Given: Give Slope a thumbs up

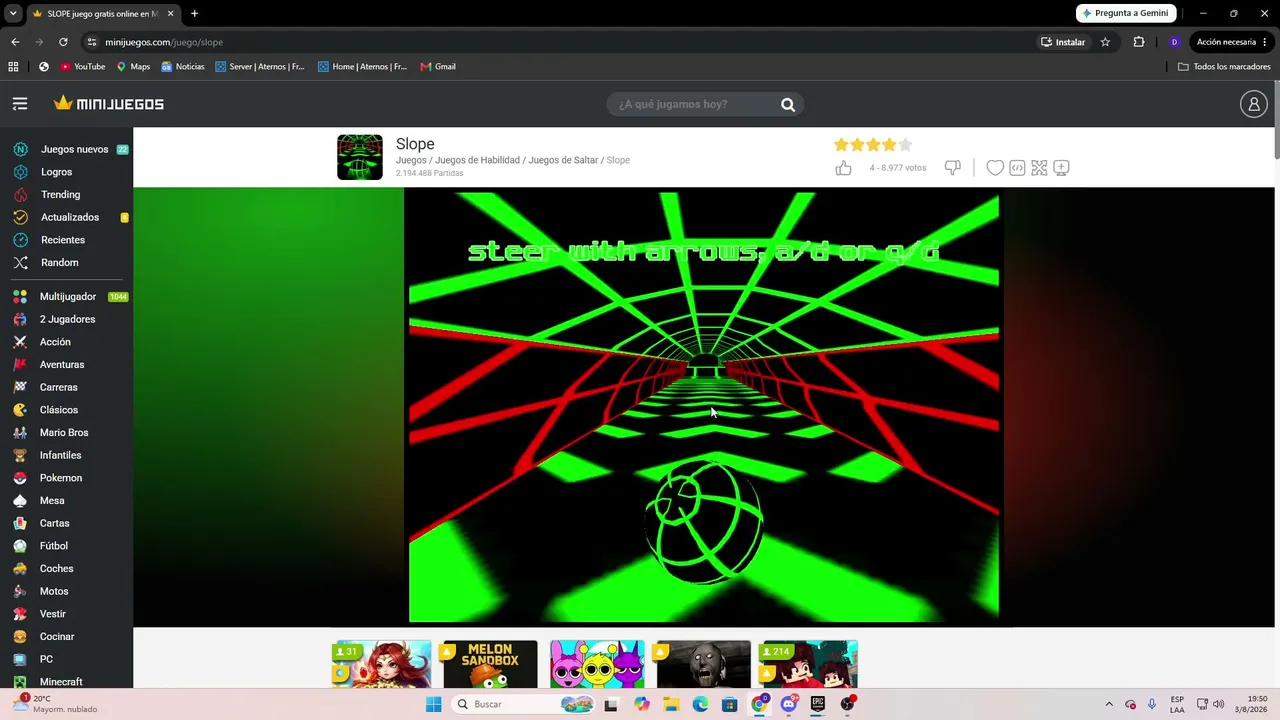Looking at the screenshot, I should [x=843, y=168].
